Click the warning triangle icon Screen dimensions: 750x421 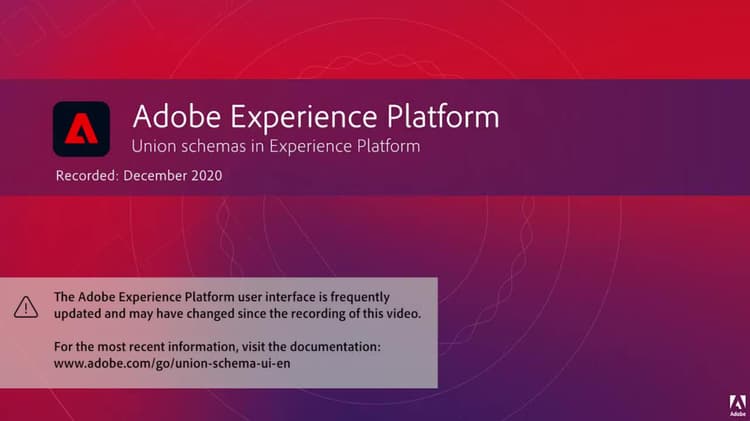tap(26, 307)
